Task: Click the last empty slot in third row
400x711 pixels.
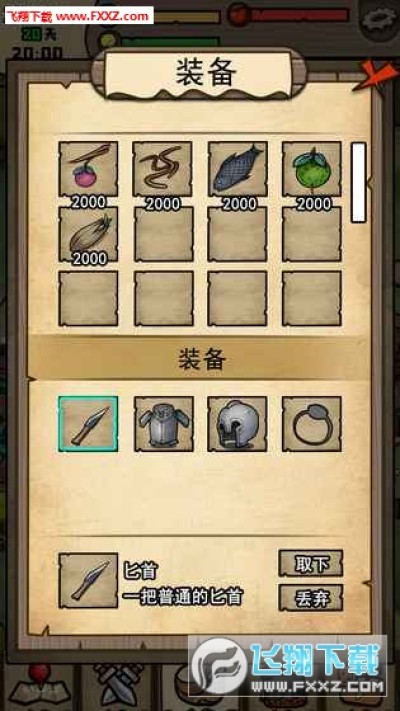Action: click(312, 299)
